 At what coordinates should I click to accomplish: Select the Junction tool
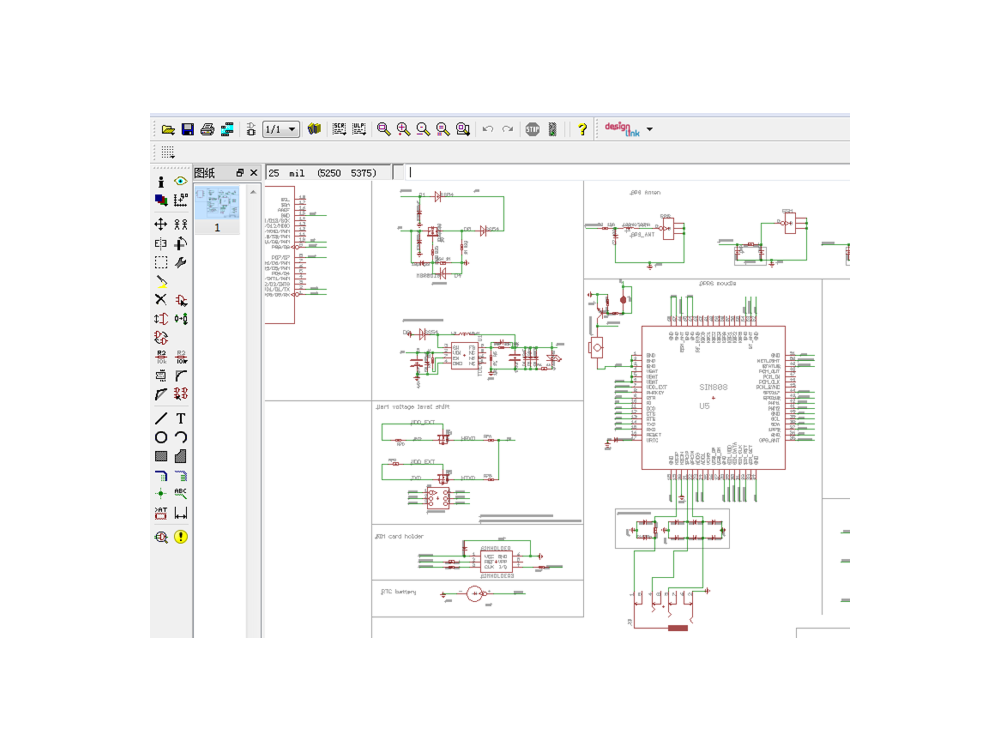tap(161, 494)
